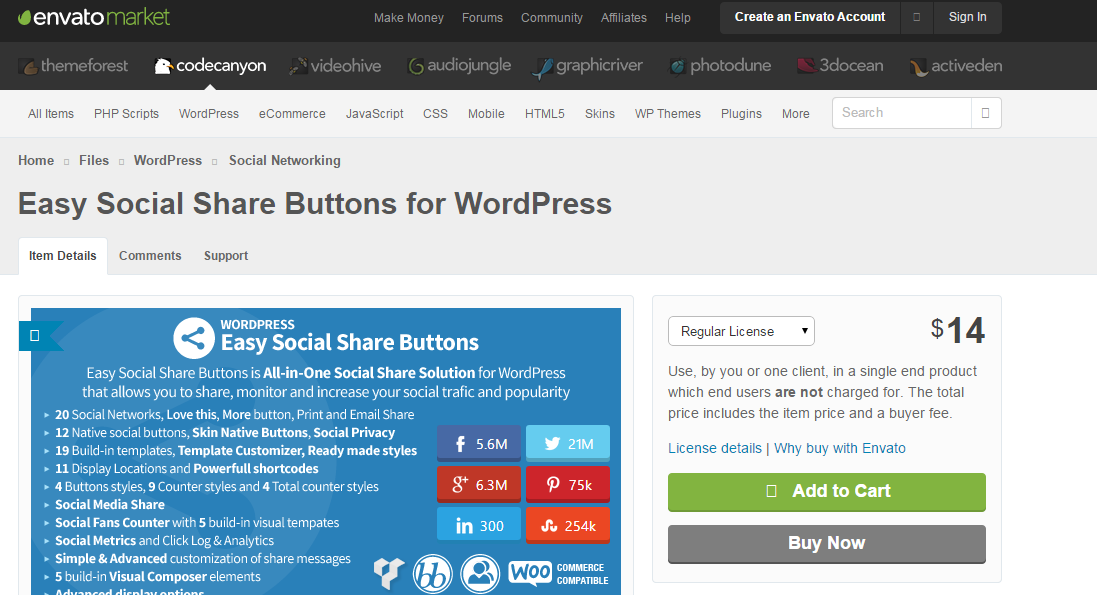Expand the Regular License dropdown
The height and width of the screenshot is (595, 1097).
[x=741, y=331]
